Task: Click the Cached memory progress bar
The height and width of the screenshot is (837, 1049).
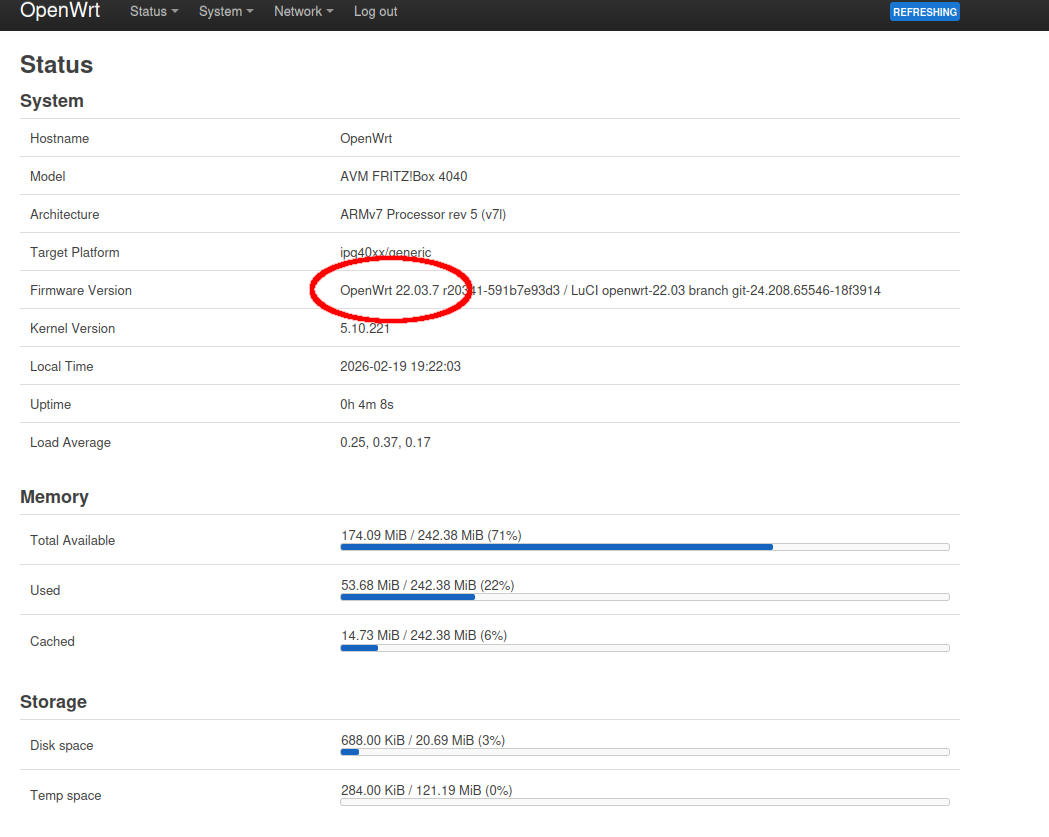Action: point(644,648)
